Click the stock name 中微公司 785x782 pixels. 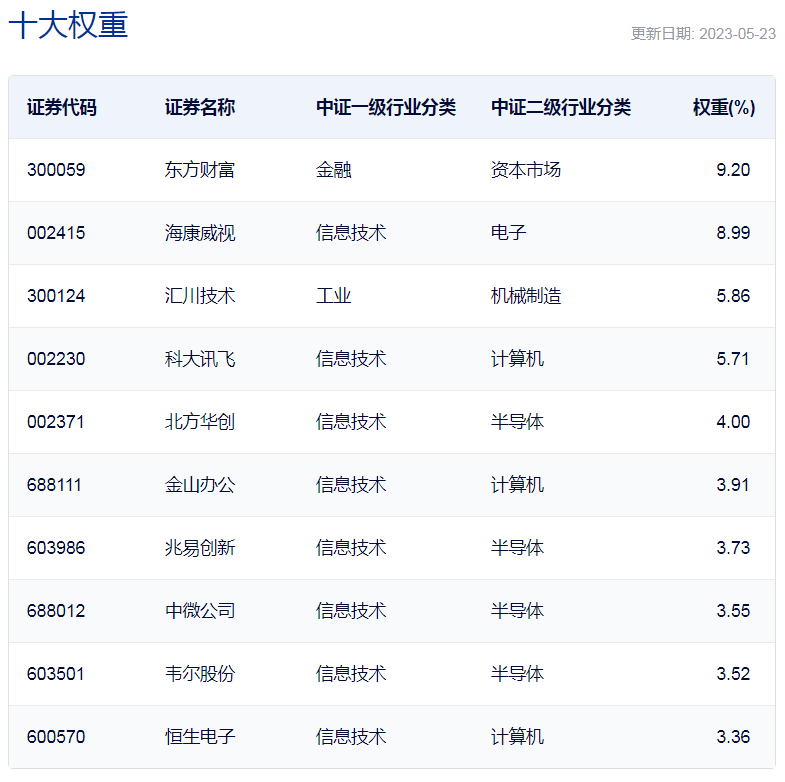coord(200,611)
